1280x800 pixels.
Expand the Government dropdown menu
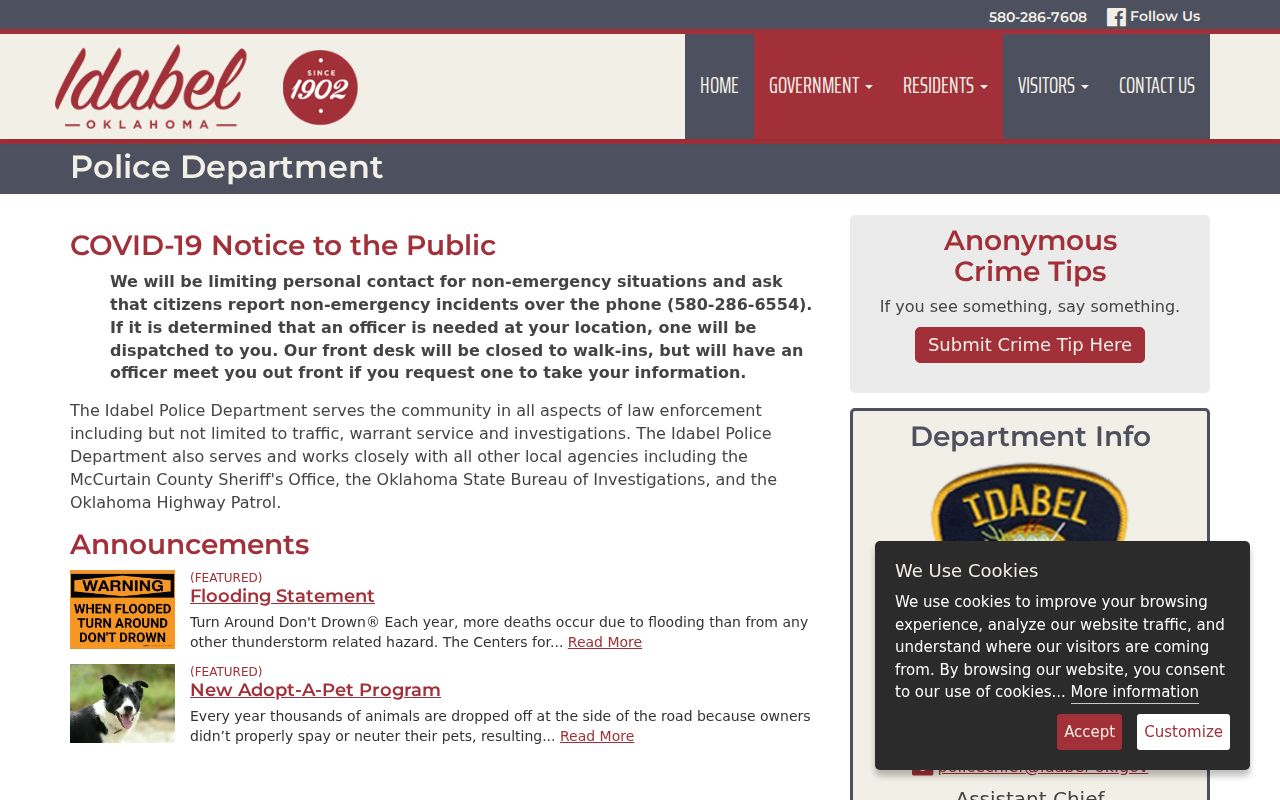(820, 86)
